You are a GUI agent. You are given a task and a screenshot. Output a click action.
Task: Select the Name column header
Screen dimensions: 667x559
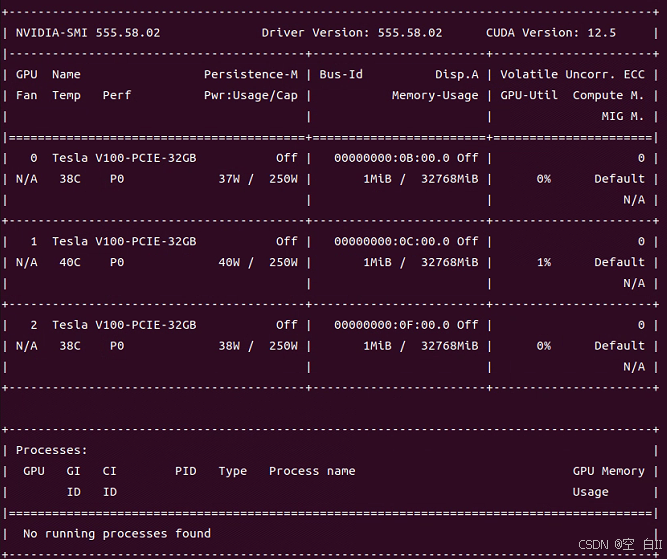pyautogui.click(x=66, y=74)
